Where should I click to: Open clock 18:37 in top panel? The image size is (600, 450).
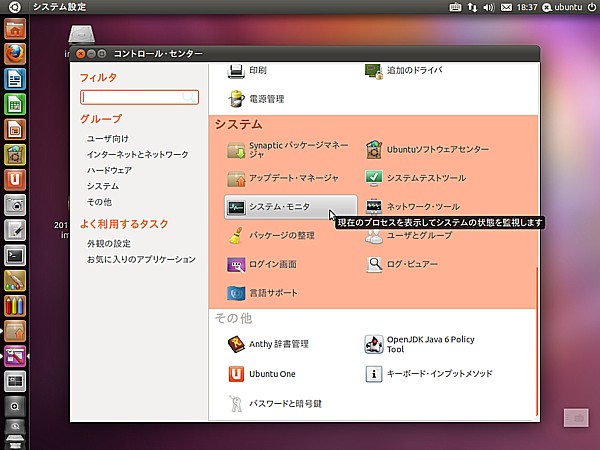[527, 7]
